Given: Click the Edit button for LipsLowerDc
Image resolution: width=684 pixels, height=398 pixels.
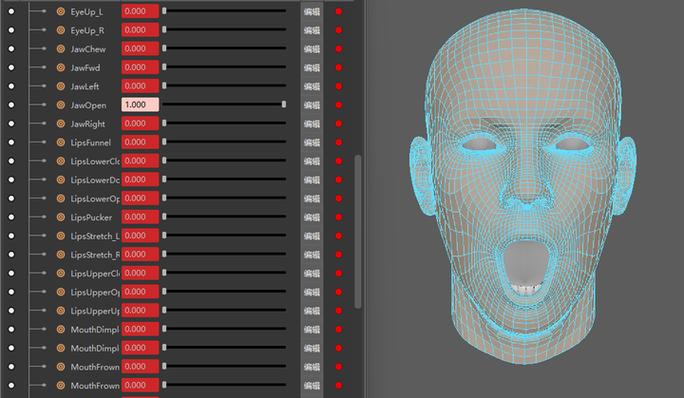Looking at the screenshot, I should pyautogui.click(x=311, y=180).
